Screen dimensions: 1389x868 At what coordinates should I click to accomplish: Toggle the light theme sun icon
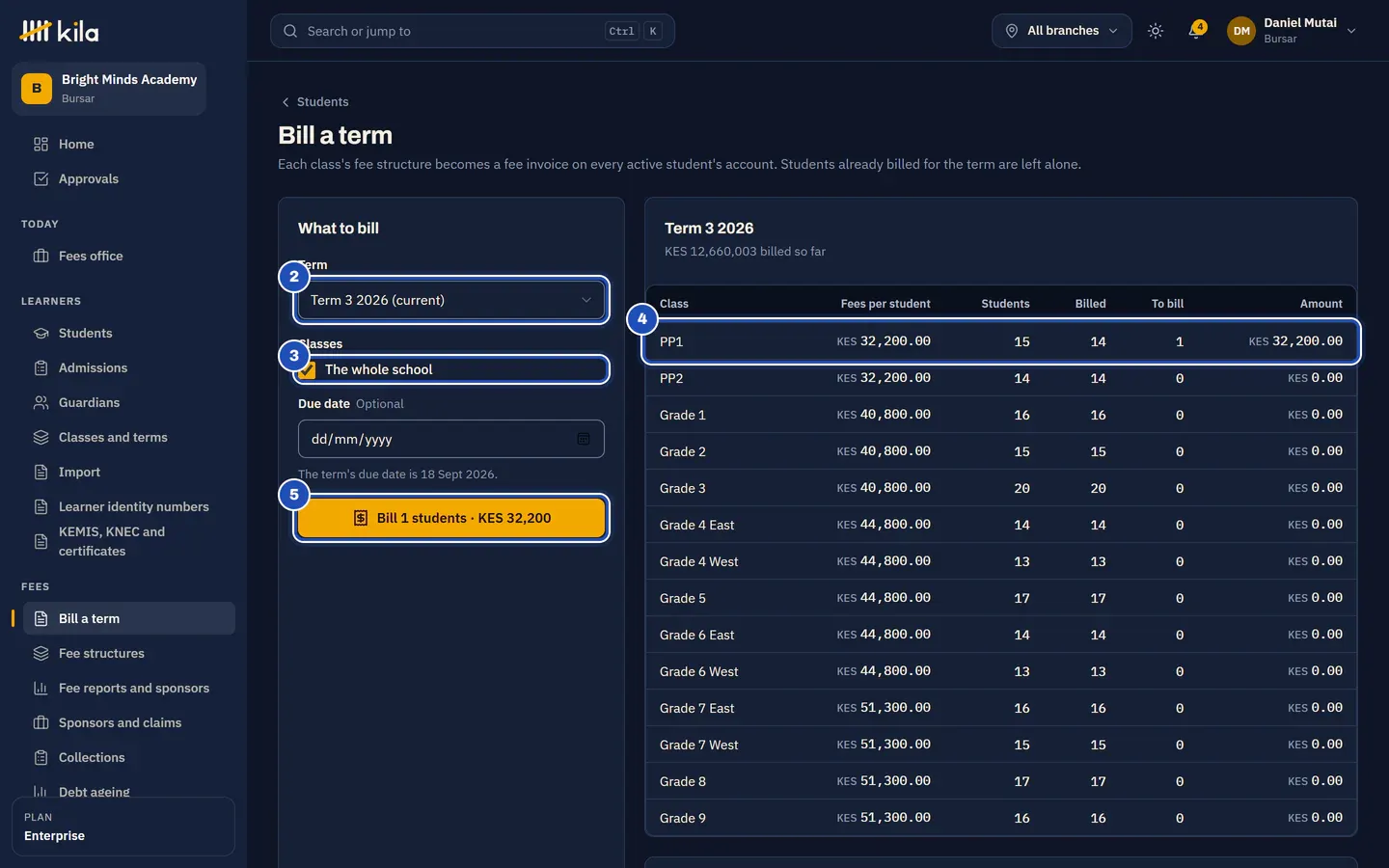click(1156, 31)
